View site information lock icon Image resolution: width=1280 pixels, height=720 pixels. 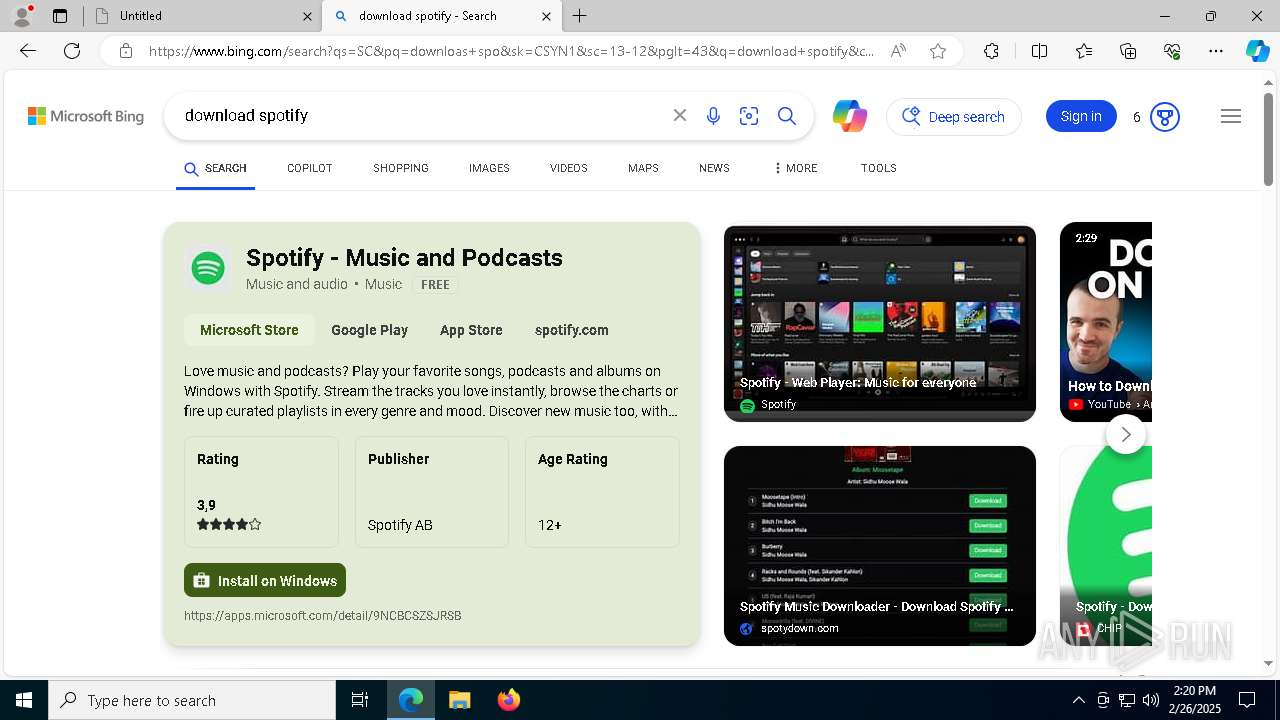[x=126, y=51]
